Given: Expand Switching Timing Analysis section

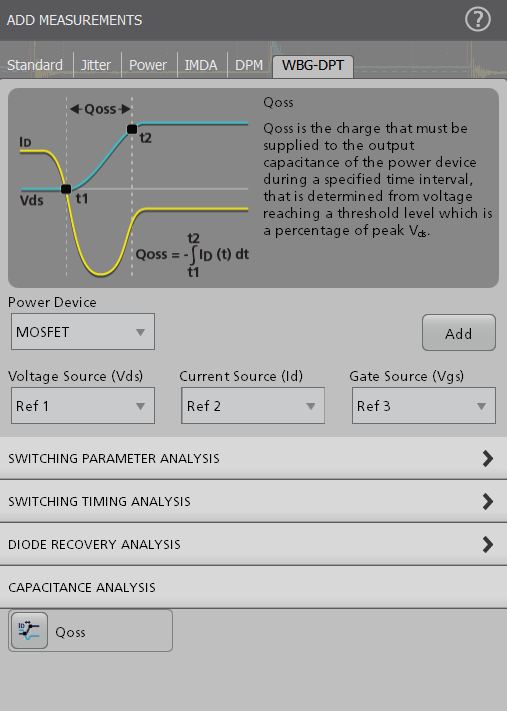Looking at the screenshot, I should point(254,501).
